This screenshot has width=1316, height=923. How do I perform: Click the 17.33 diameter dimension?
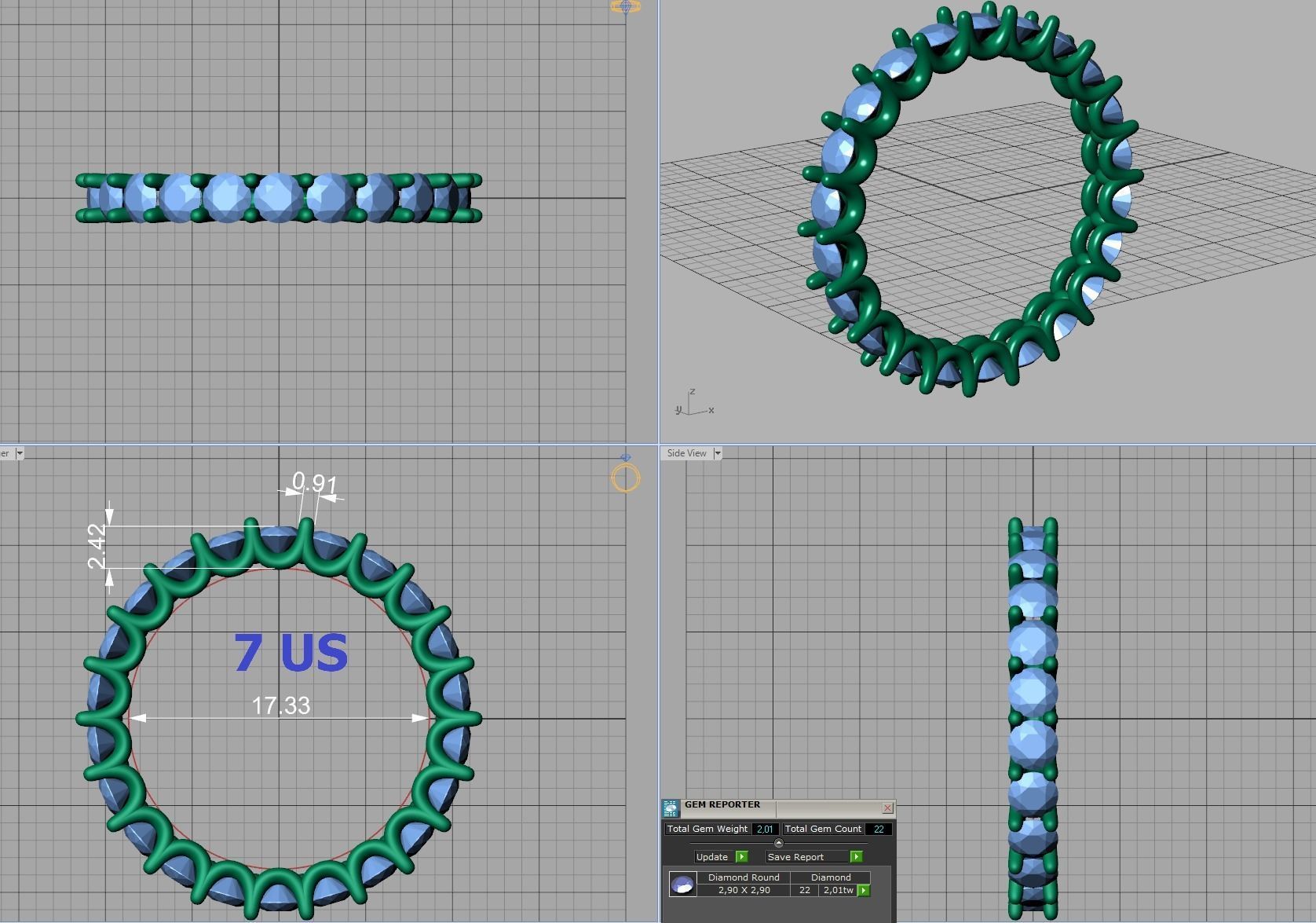pos(280,705)
